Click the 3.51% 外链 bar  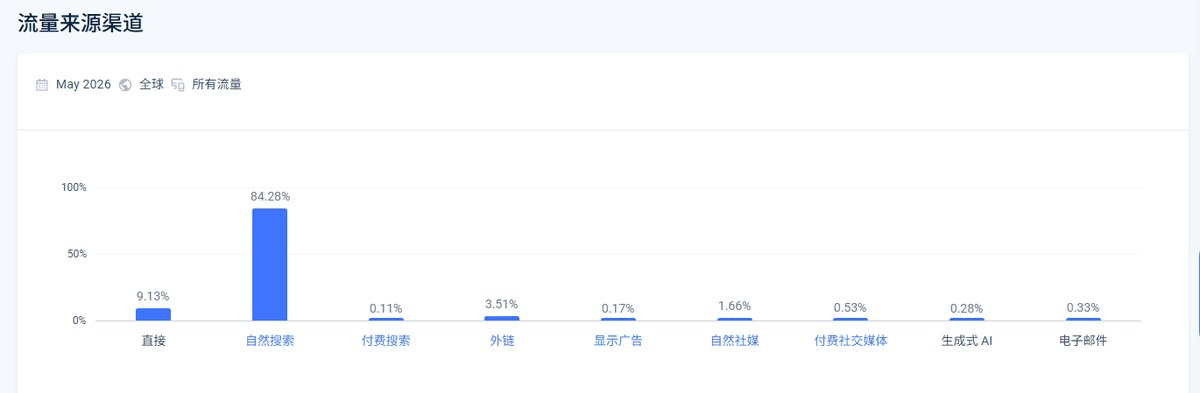coord(502,318)
